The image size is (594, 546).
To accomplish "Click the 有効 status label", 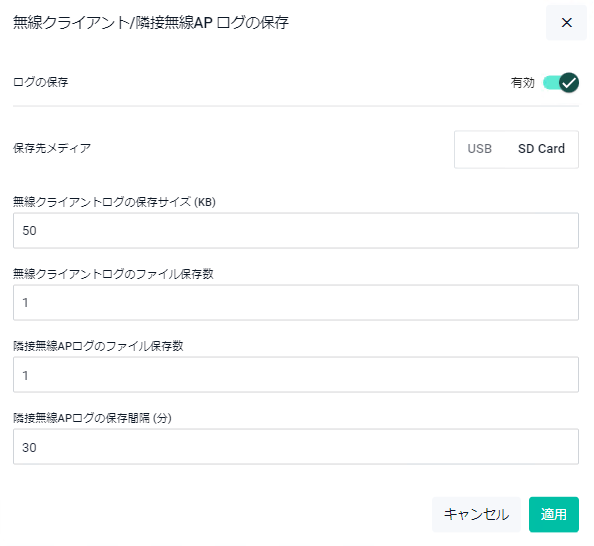I will [522, 83].
